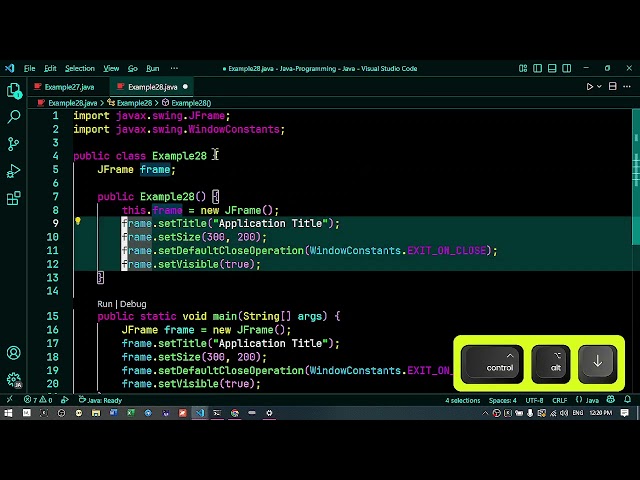Open the Search view in activity bar
Screen dimensions: 640x480
tap(13, 117)
